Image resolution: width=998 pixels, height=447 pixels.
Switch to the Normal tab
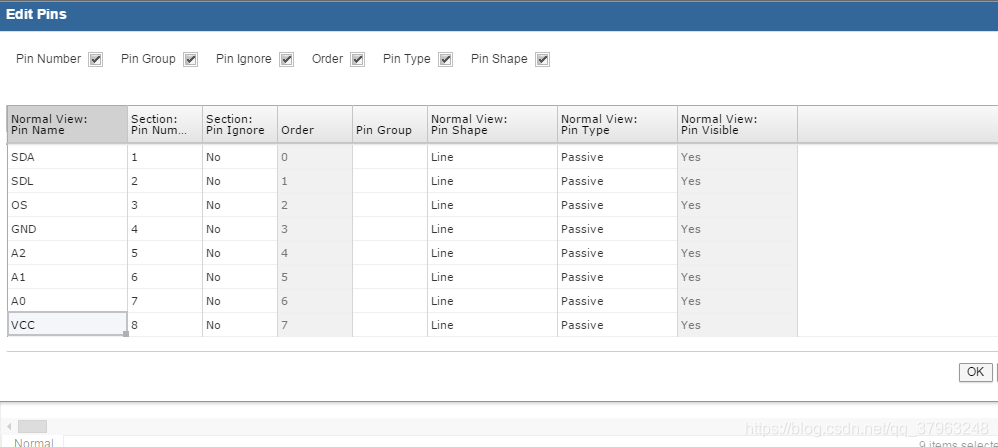[34, 442]
